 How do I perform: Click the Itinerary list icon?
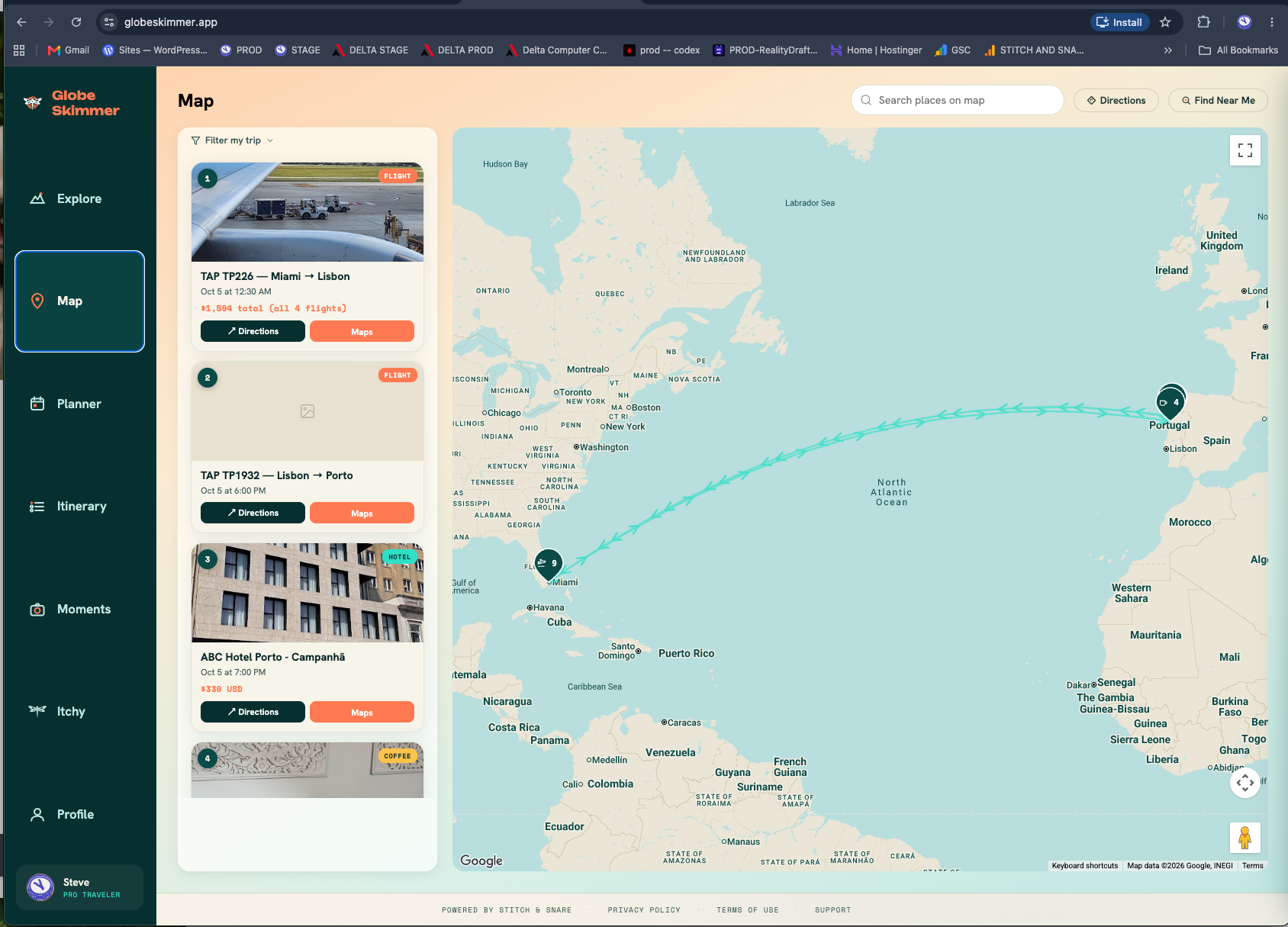point(37,507)
